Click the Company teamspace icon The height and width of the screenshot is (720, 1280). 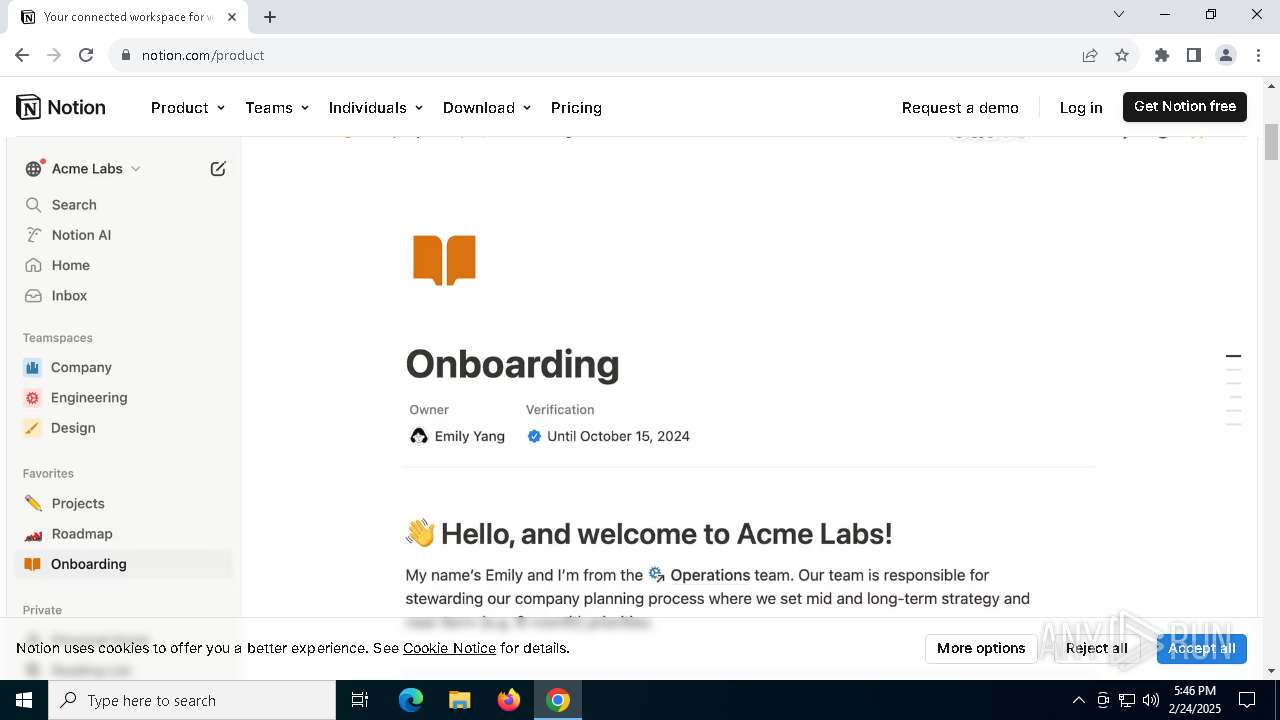click(x=32, y=368)
